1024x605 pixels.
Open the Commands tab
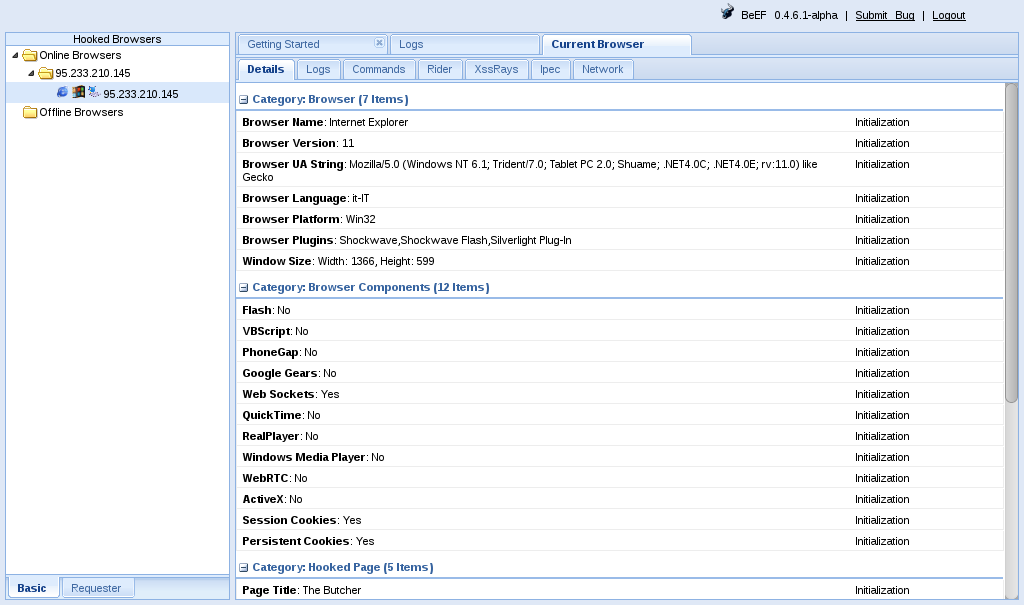[x=379, y=69]
